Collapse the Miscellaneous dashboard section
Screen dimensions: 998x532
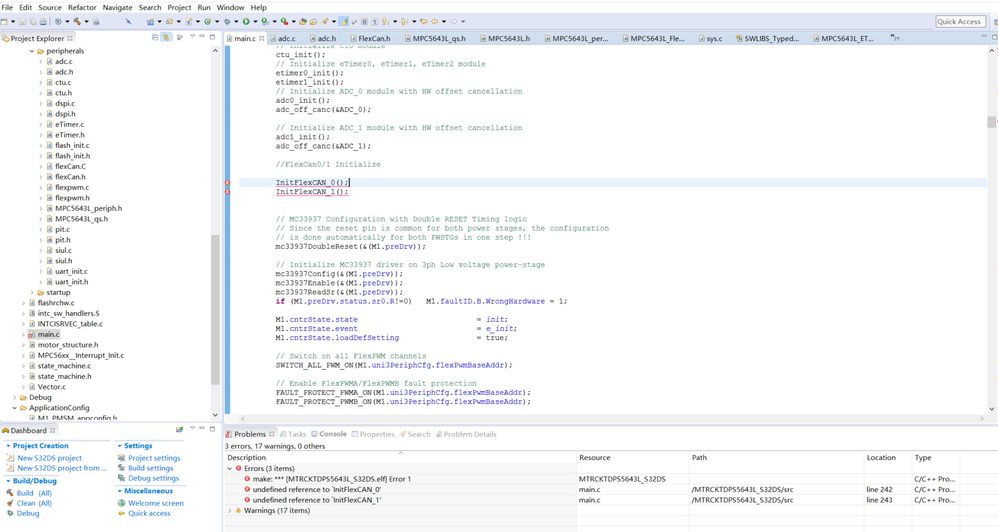(x=120, y=491)
